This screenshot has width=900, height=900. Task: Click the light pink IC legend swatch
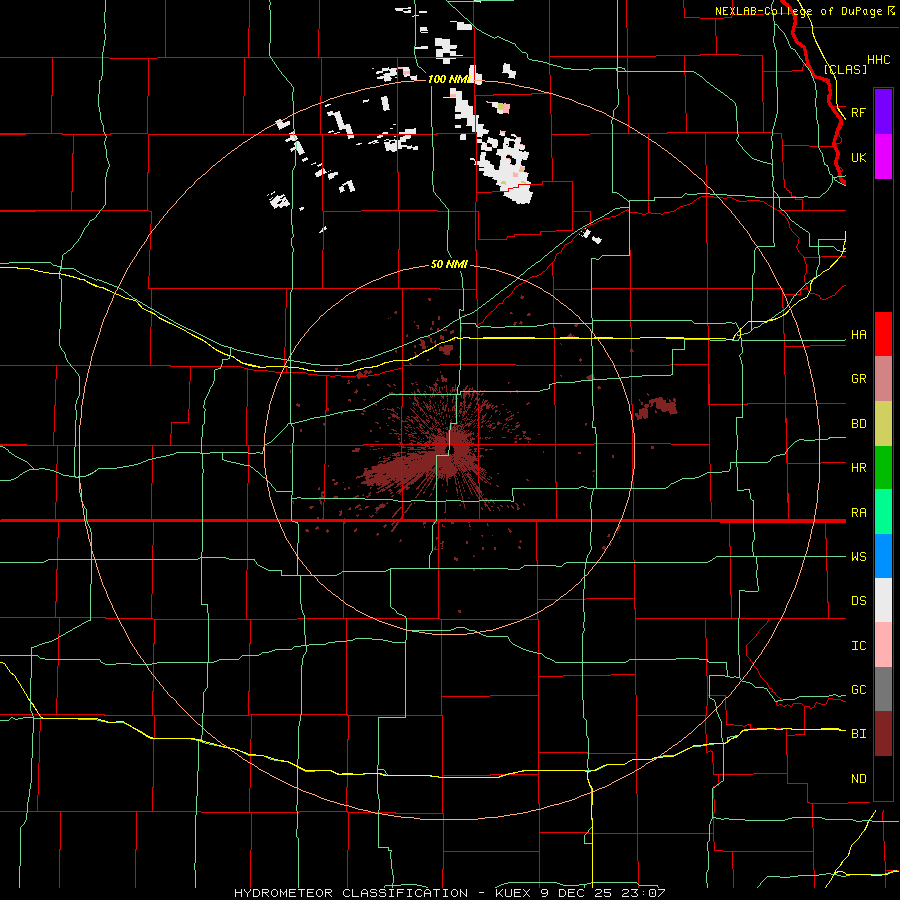883,645
